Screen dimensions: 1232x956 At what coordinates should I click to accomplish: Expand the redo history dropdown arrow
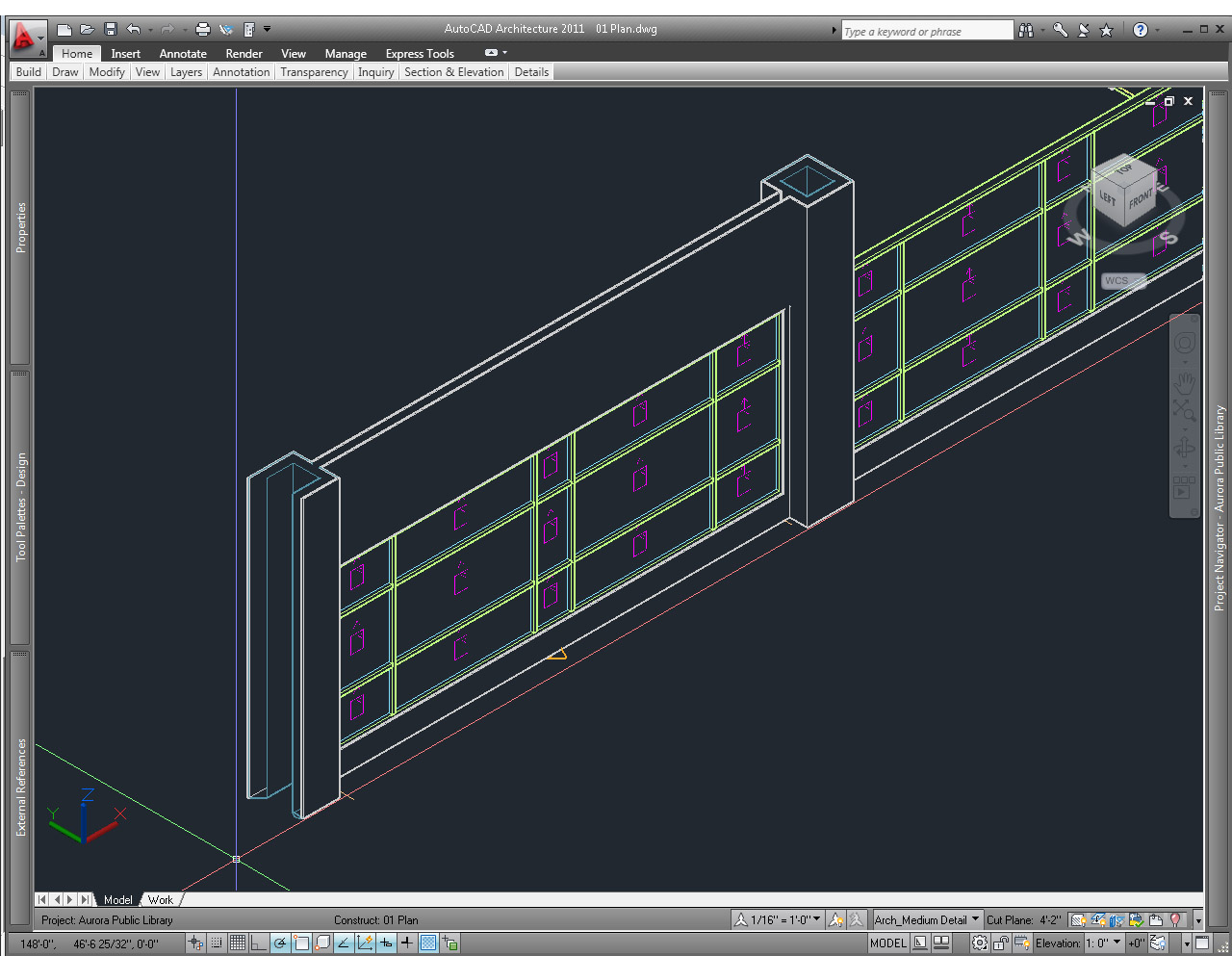(x=185, y=31)
